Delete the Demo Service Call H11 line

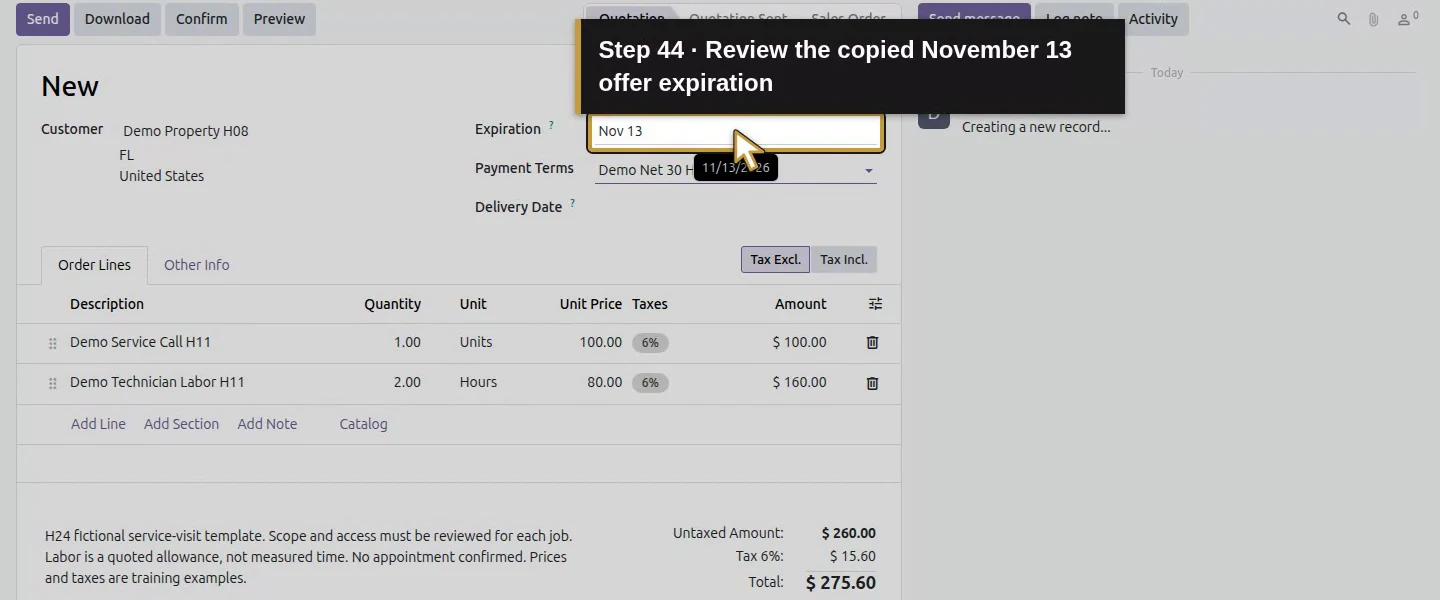click(x=872, y=342)
